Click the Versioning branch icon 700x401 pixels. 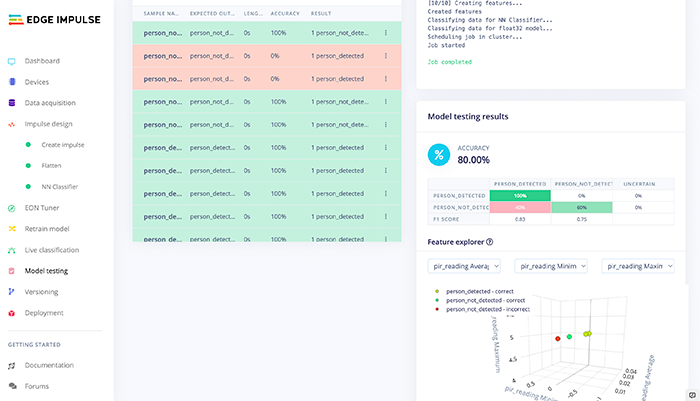pyautogui.click(x=11, y=292)
